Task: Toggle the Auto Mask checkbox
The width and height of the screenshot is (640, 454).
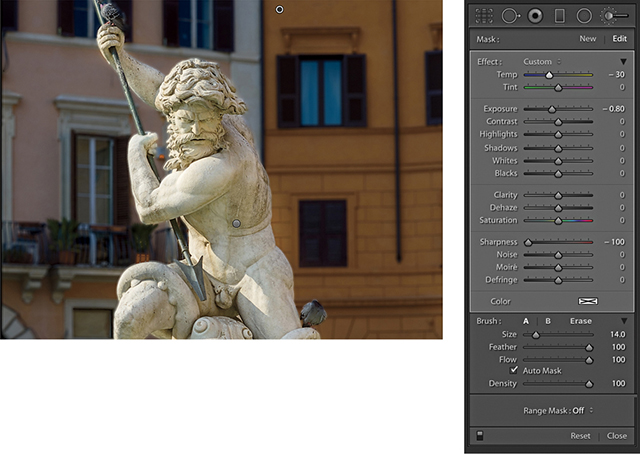Action: [x=514, y=370]
